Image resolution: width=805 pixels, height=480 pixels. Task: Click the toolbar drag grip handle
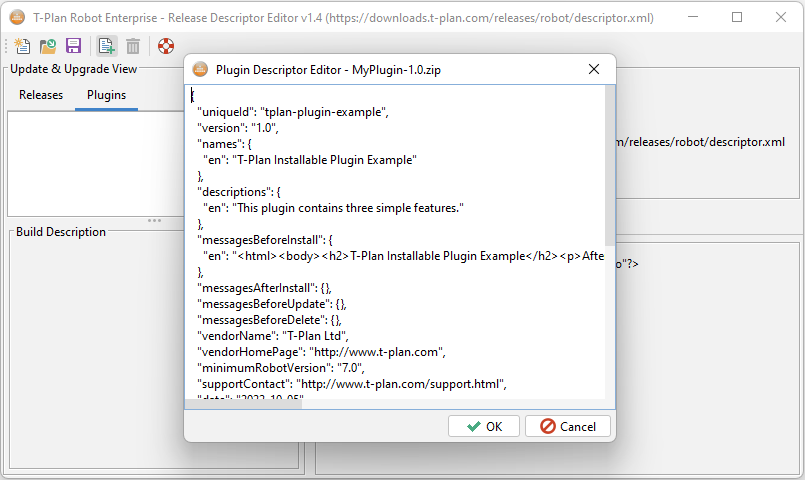pos(6,46)
